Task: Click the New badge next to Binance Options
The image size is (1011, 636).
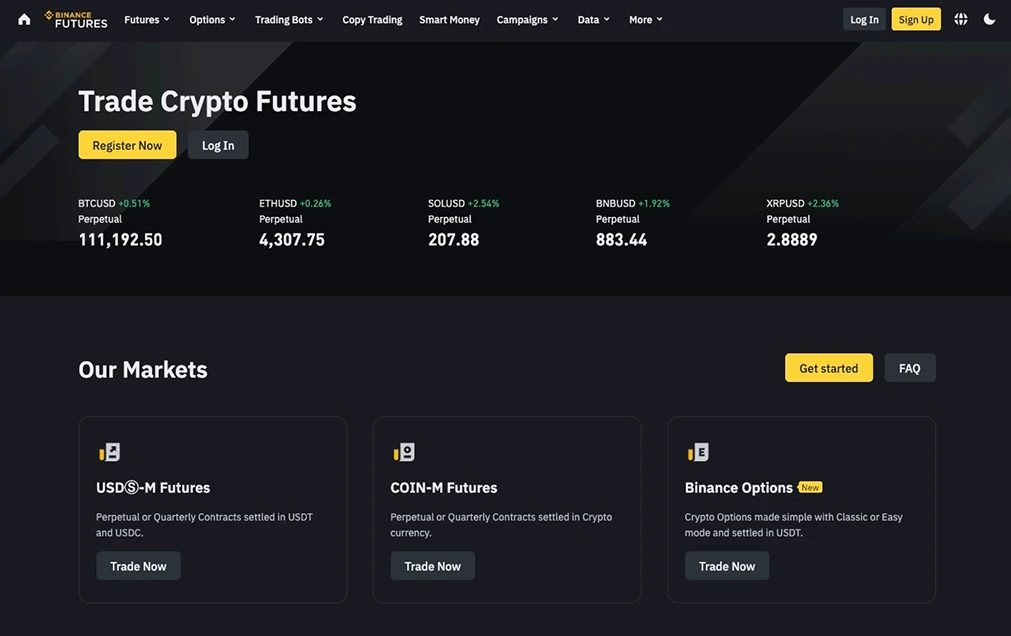Action: pos(809,487)
